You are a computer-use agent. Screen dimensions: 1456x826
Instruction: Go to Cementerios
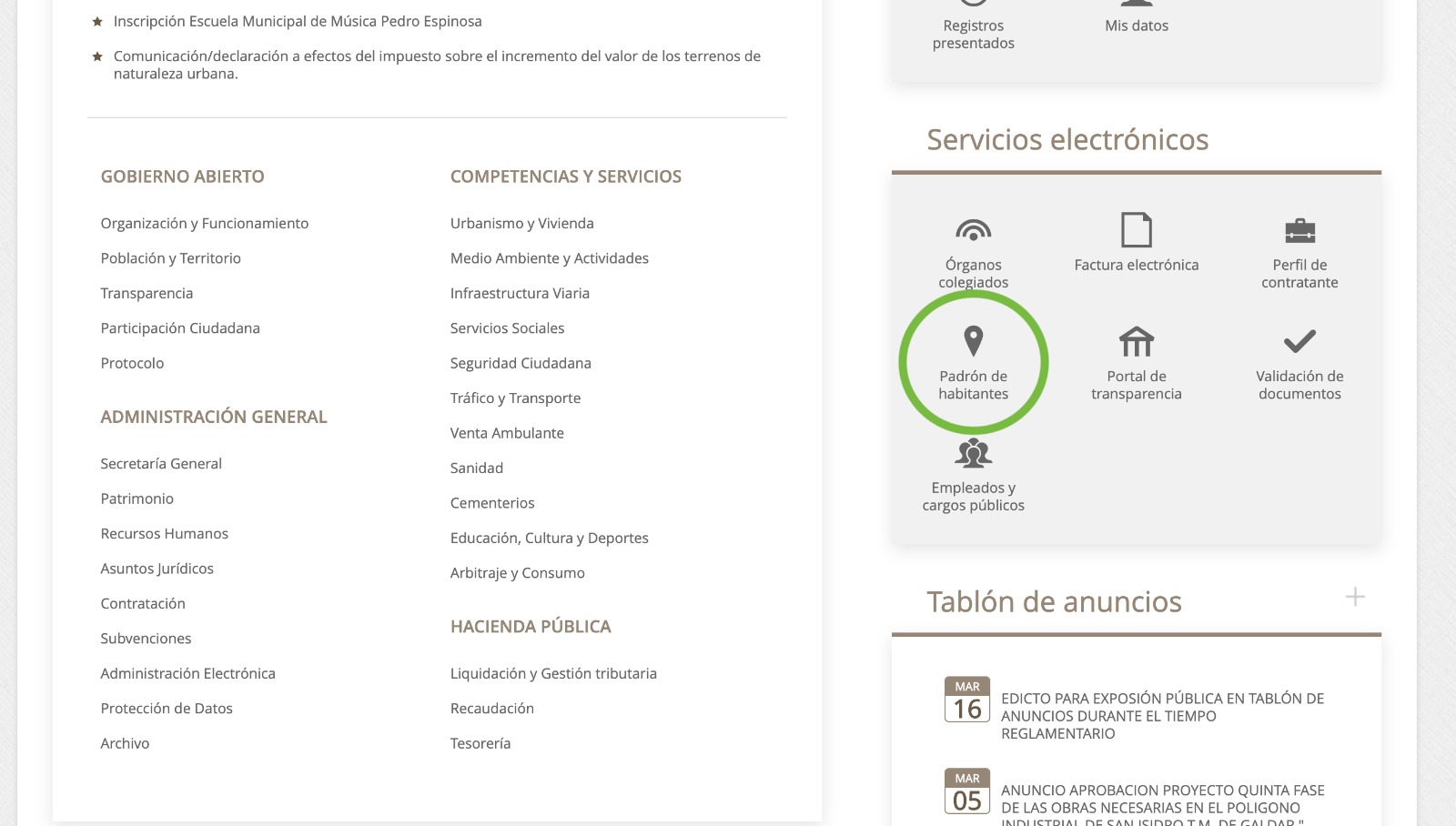tap(492, 503)
